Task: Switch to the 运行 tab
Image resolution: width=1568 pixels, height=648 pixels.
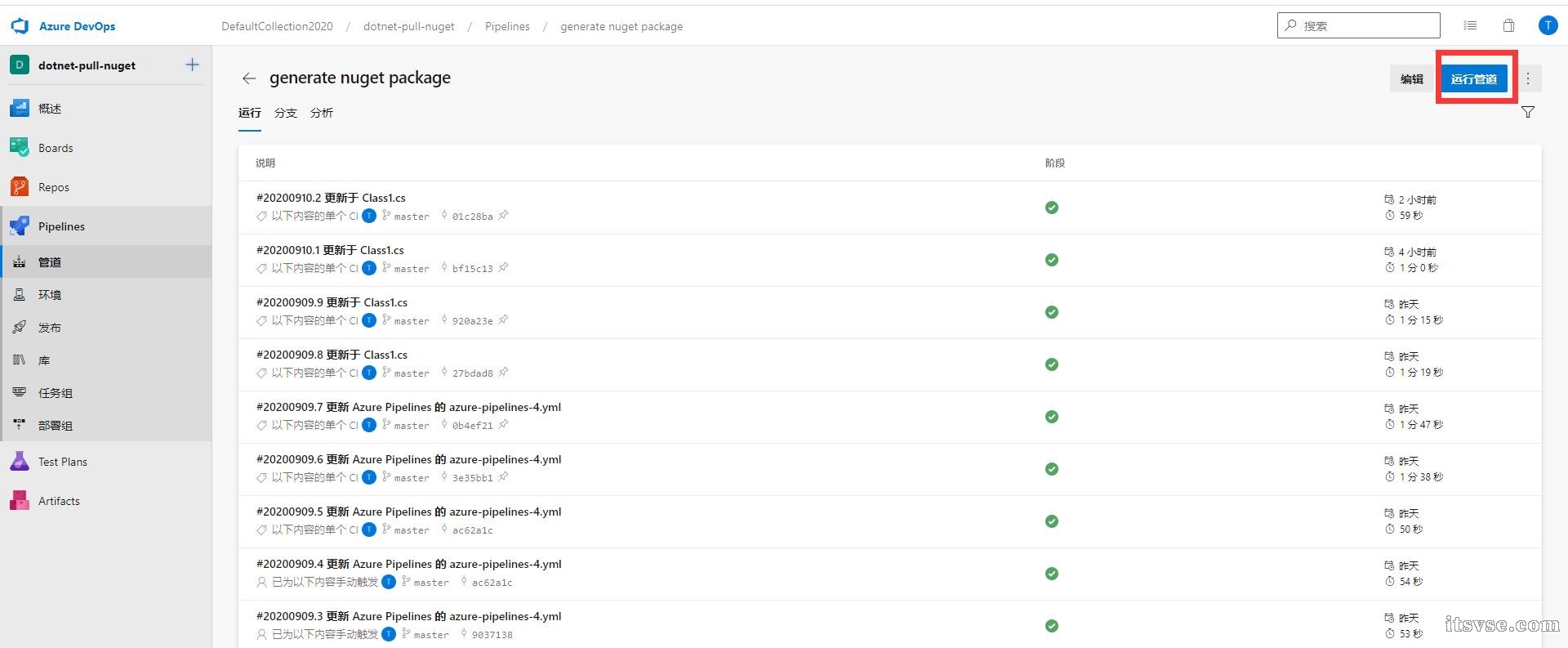Action: (x=250, y=113)
